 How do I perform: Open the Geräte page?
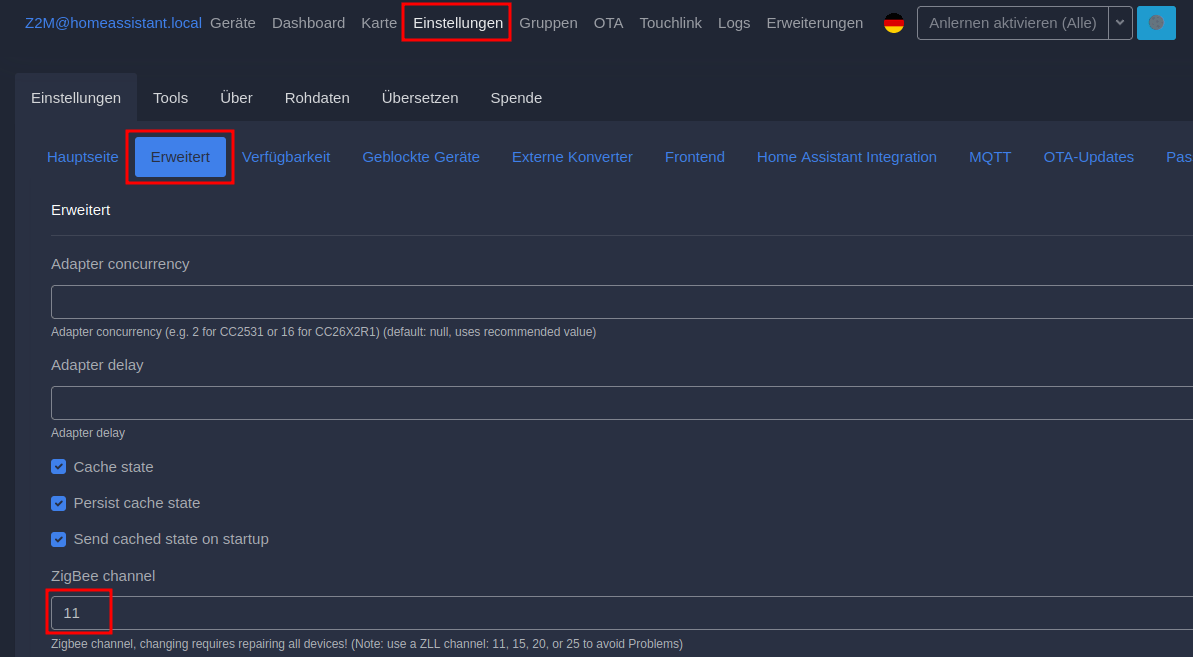click(232, 23)
